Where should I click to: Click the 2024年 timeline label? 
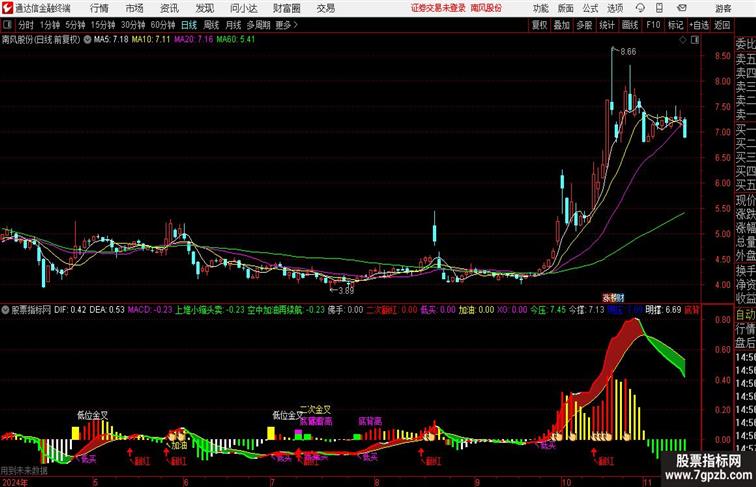(15, 482)
